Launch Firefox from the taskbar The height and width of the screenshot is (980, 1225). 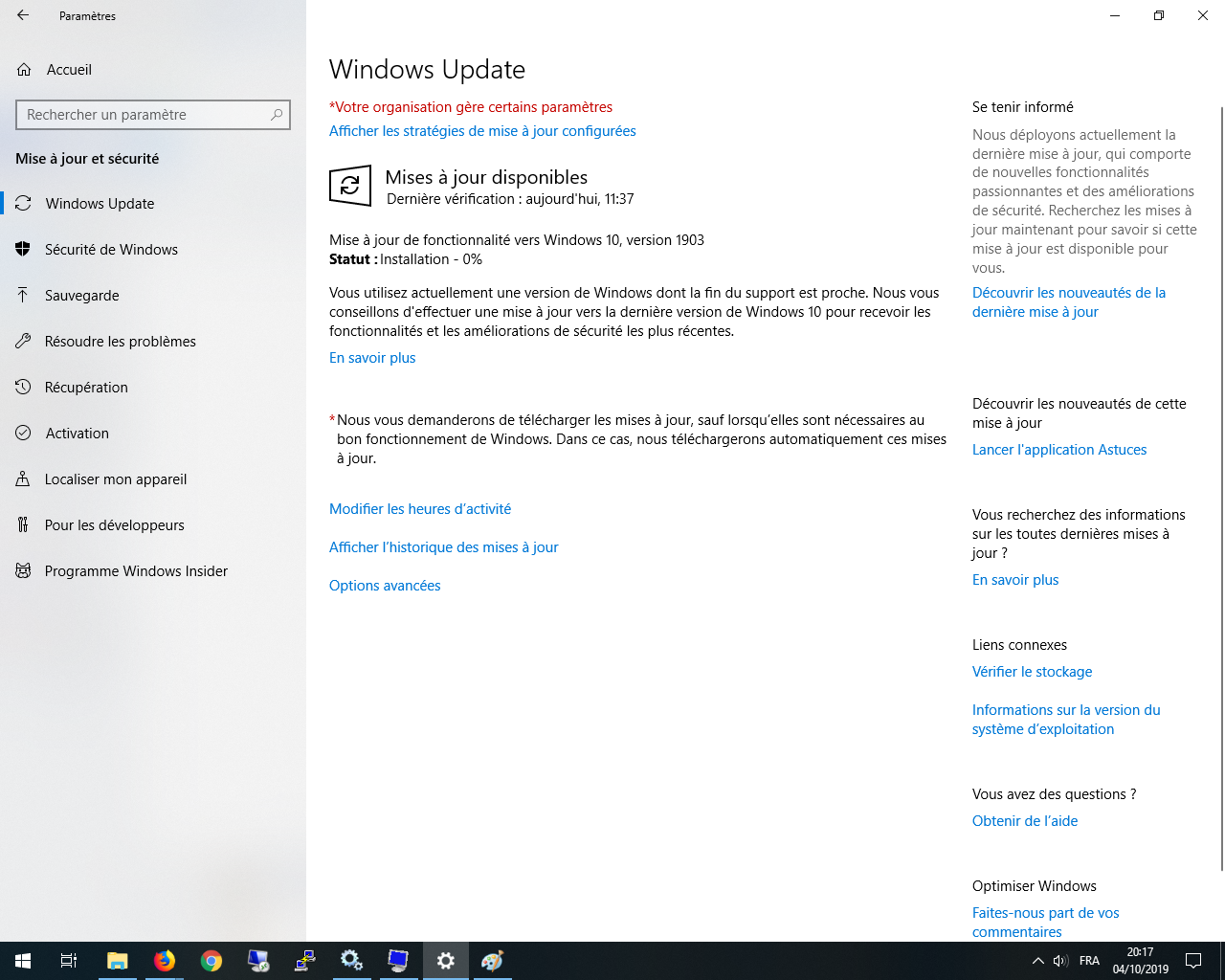tap(165, 961)
